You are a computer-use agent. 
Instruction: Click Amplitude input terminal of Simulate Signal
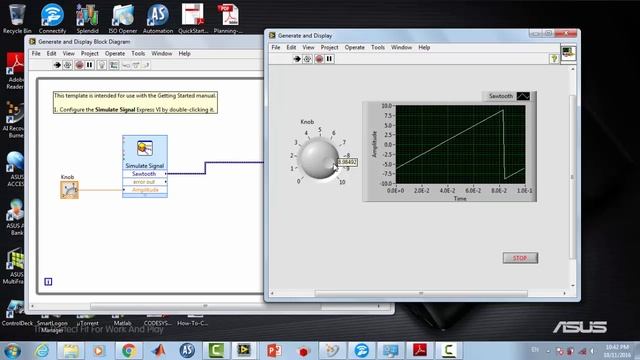(145, 190)
